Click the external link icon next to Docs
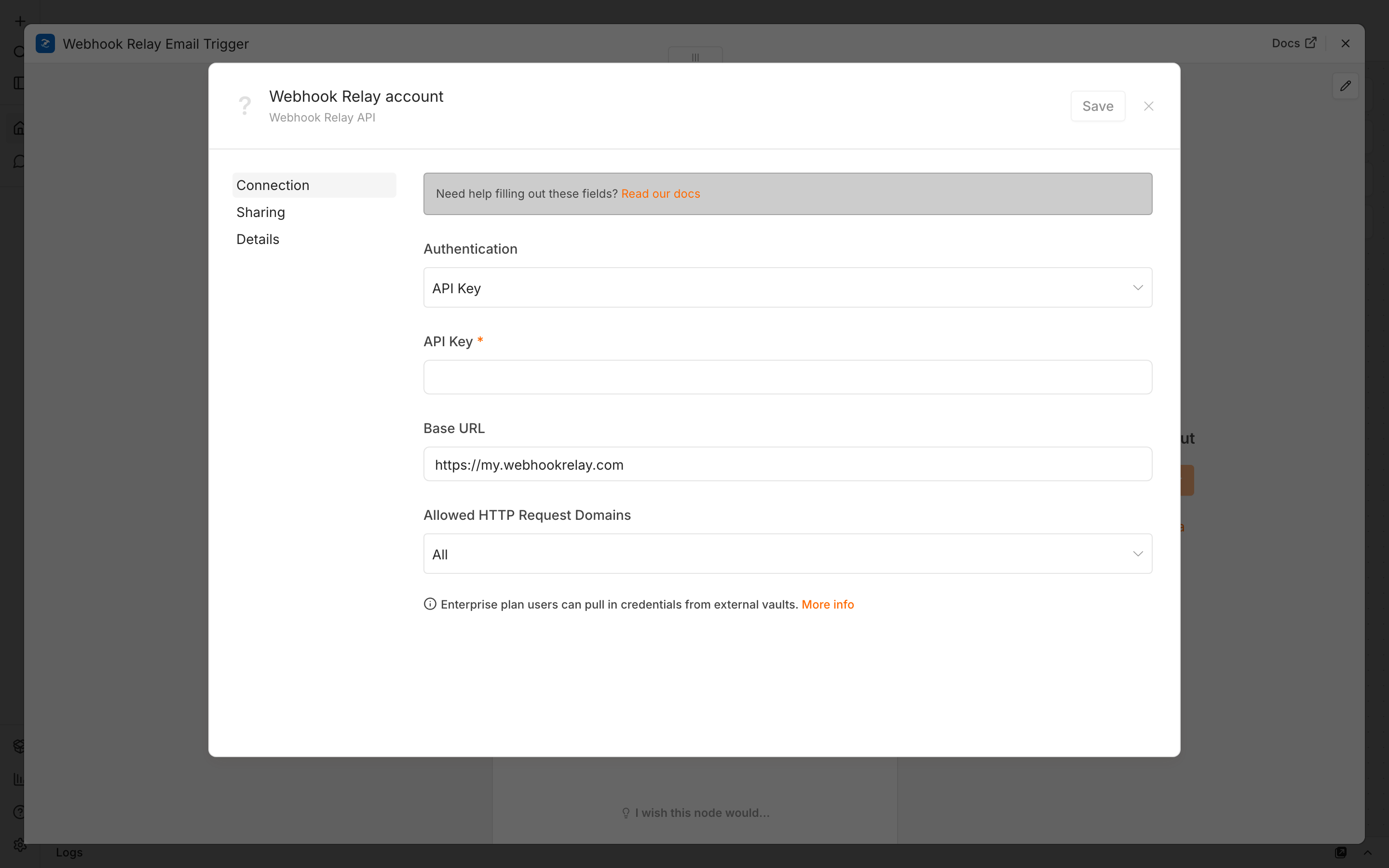The width and height of the screenshot is (1389, 868). click(1311, 43)
